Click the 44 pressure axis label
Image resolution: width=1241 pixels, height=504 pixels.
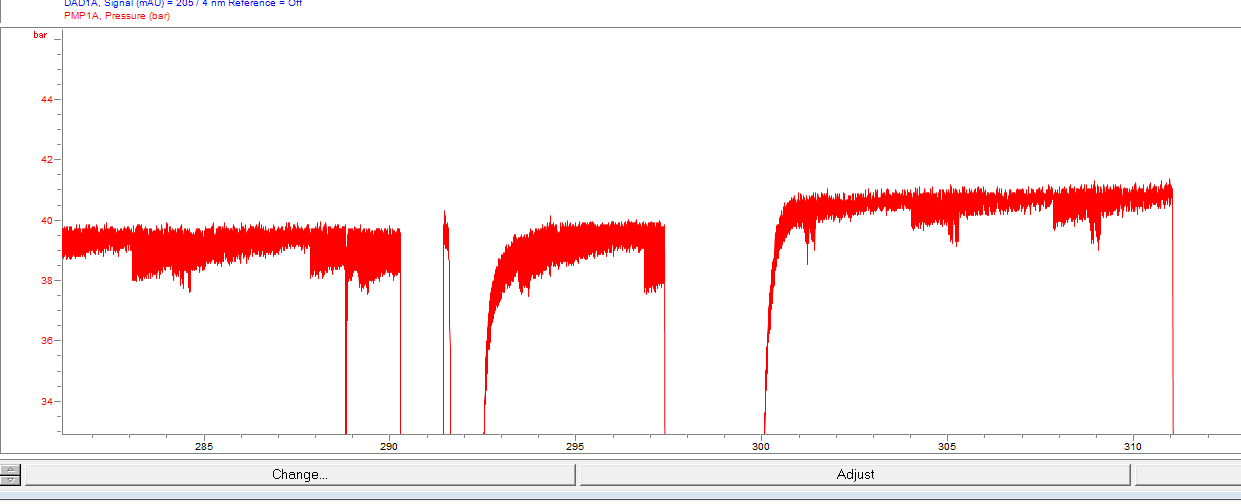pyautogui.click(x=46, y=100)
